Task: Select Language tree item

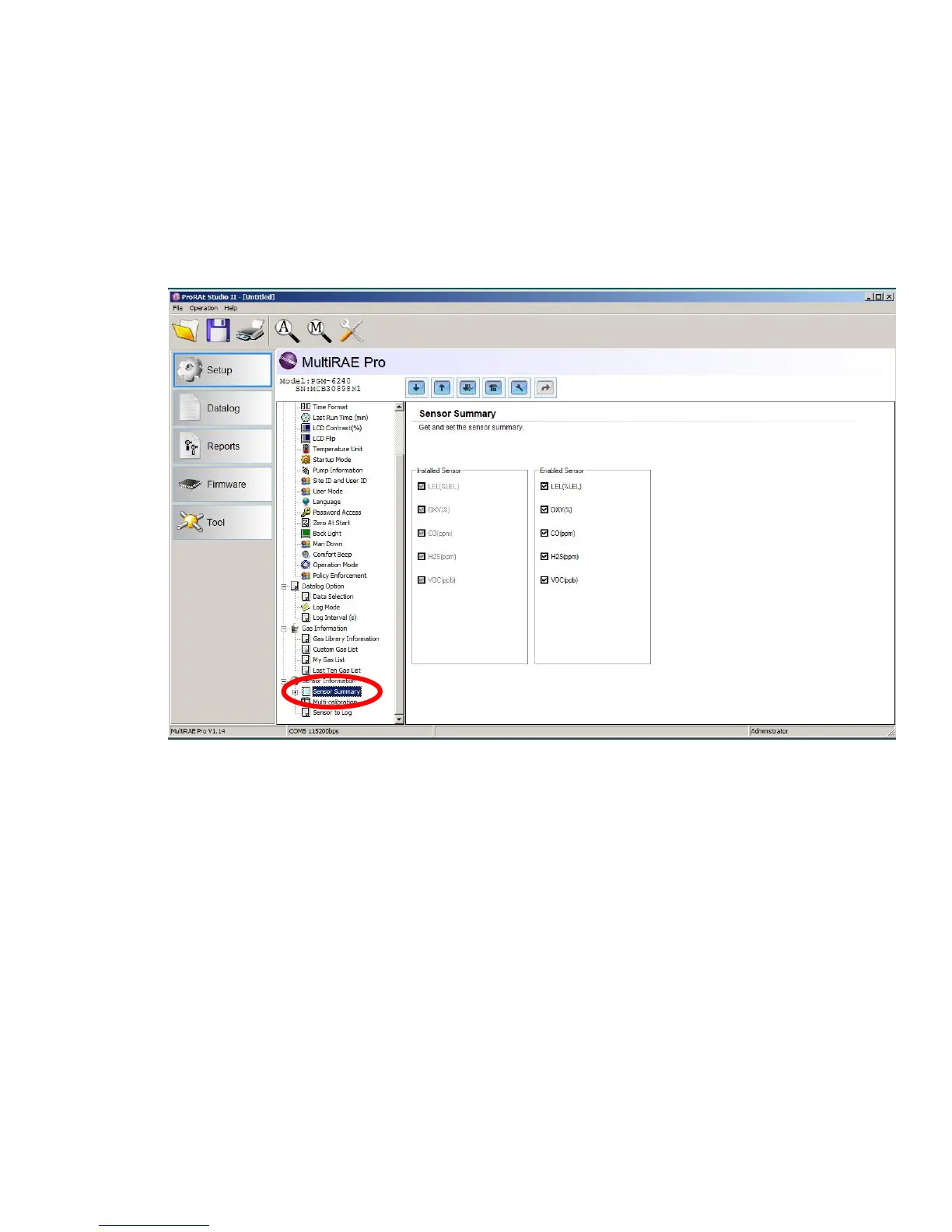Action: pos(326,502)
